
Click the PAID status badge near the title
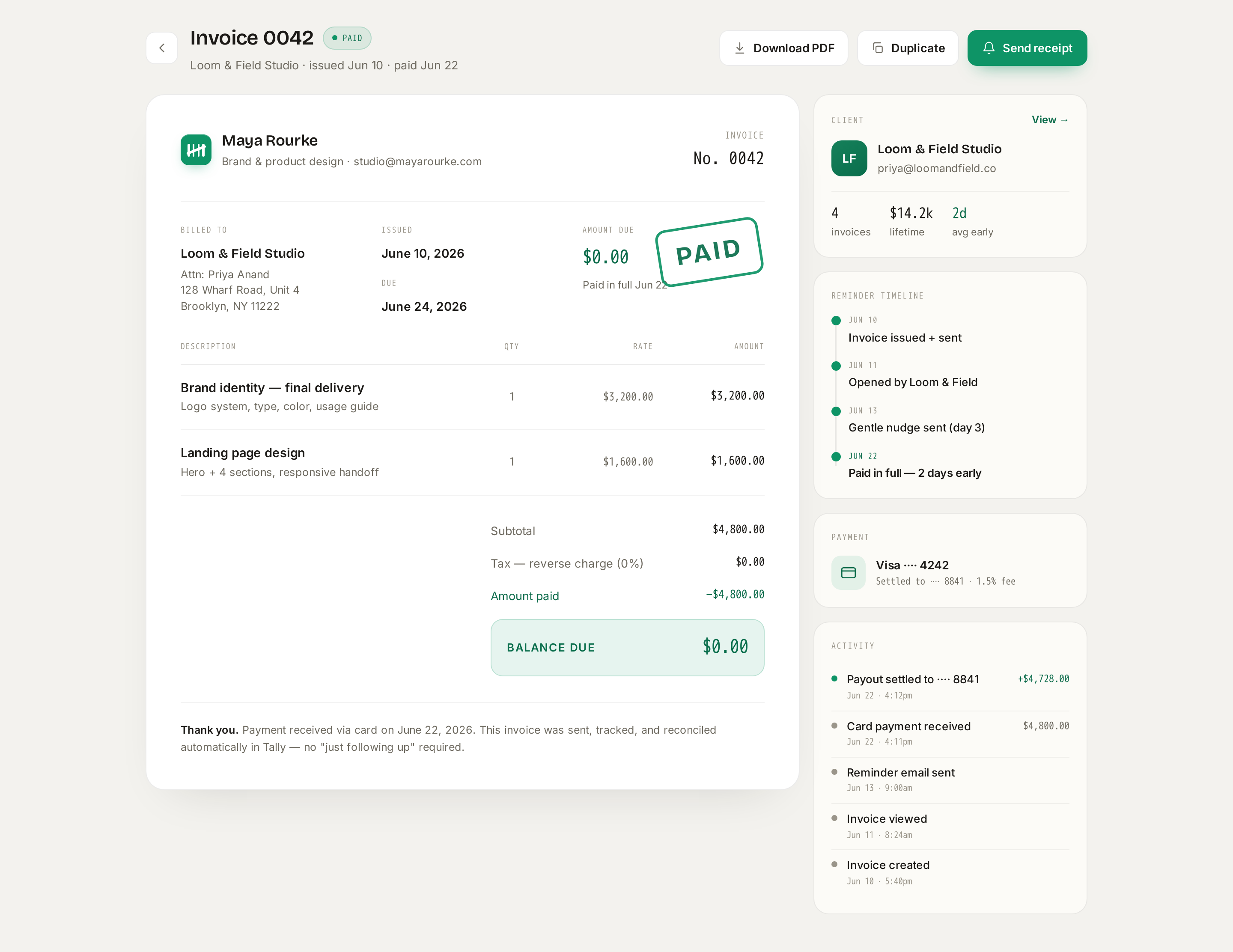point(347,38)
